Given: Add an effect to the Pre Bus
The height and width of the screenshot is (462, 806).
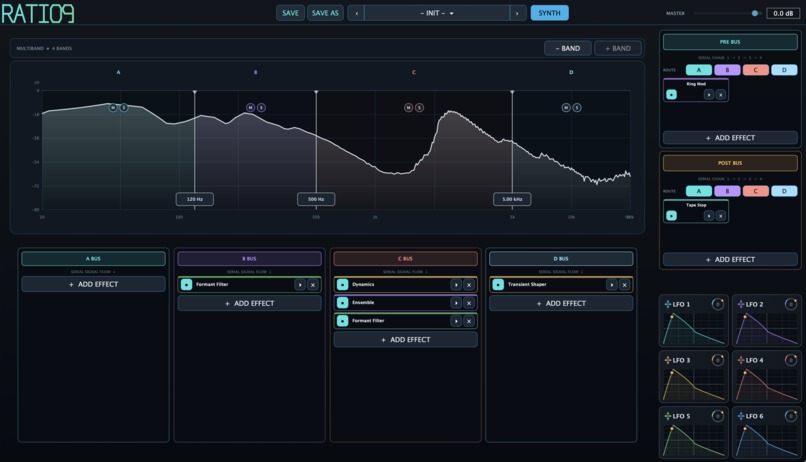Looking at the screenshot, I should pyautogui.click(x=730, y=138).
